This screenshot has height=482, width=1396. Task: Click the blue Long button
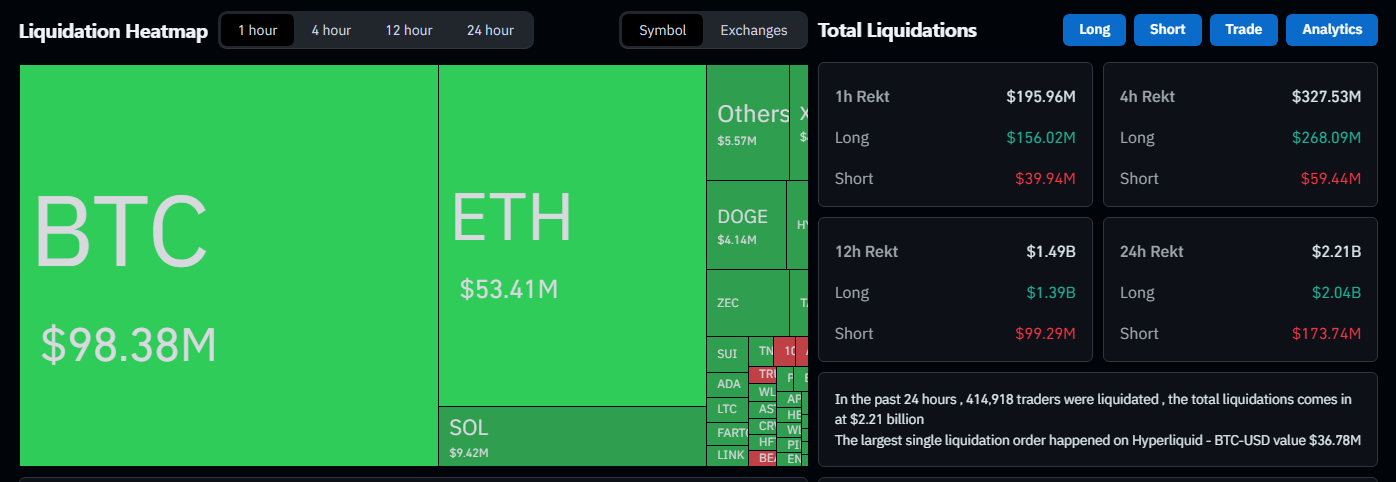1094,30
